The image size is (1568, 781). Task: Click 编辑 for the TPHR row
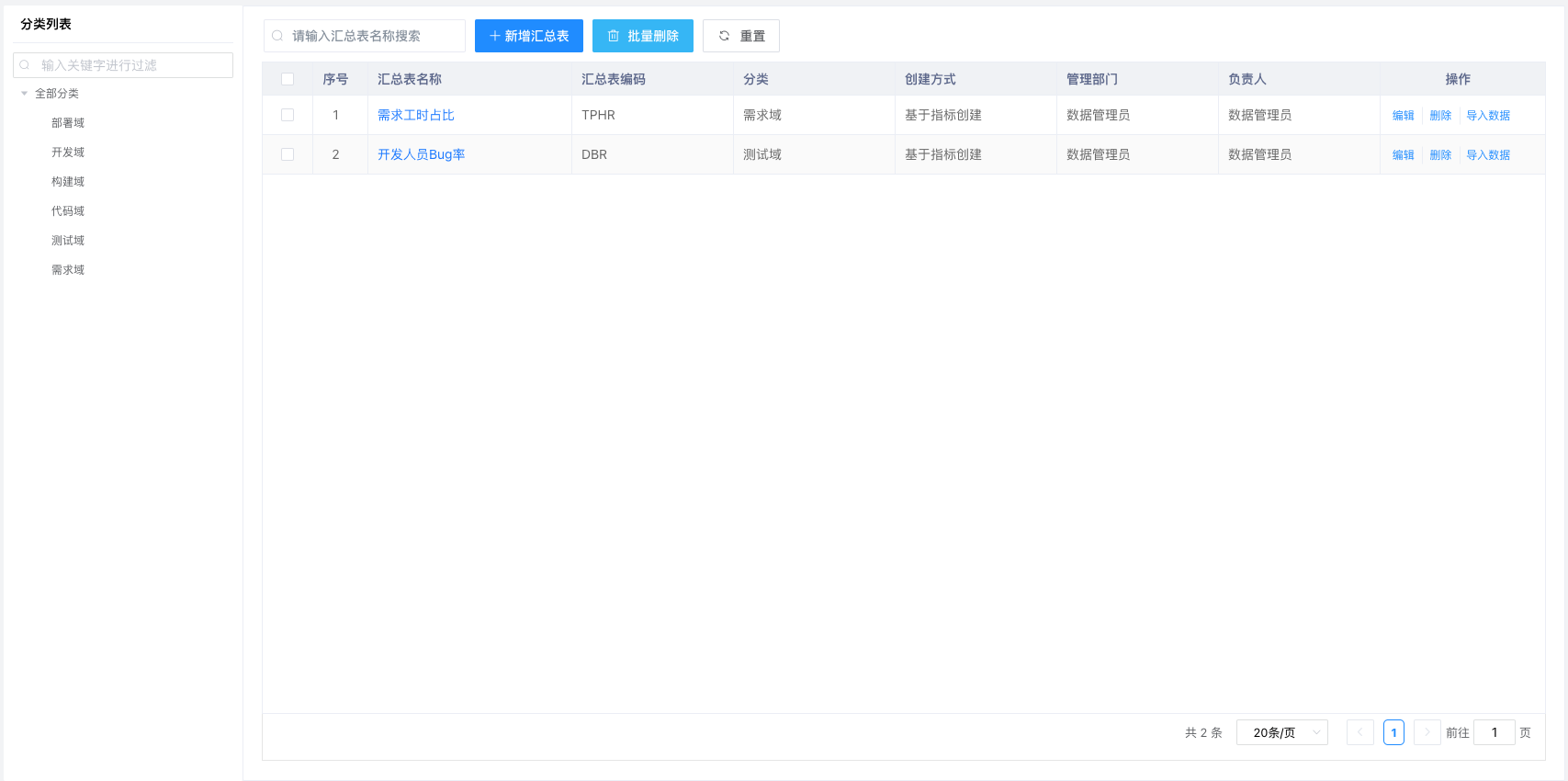1403,116
